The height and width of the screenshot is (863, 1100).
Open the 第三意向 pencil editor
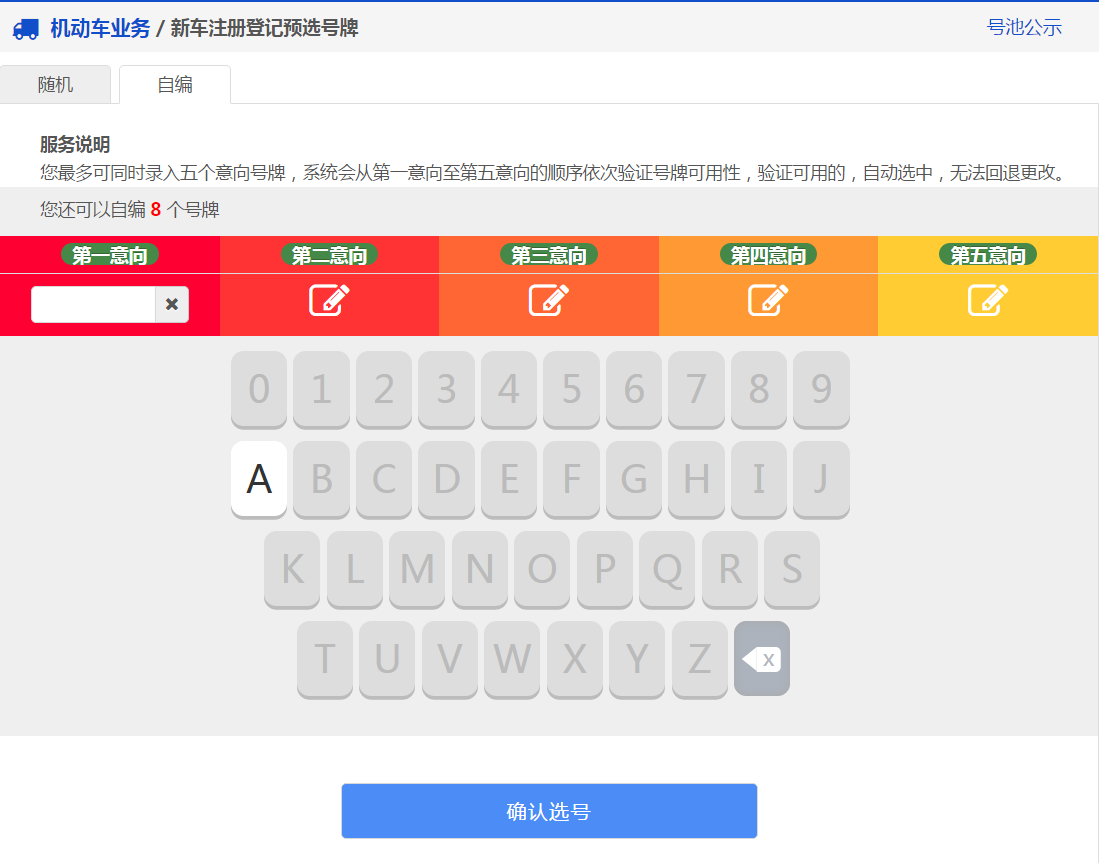[548, 300]
